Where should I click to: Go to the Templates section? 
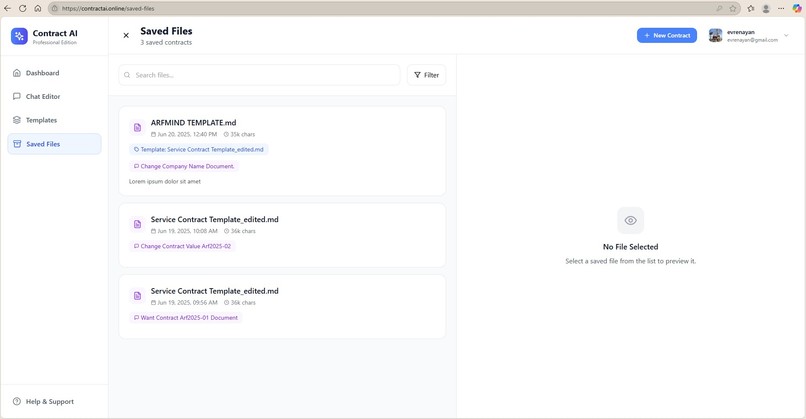tap(54, 120)
